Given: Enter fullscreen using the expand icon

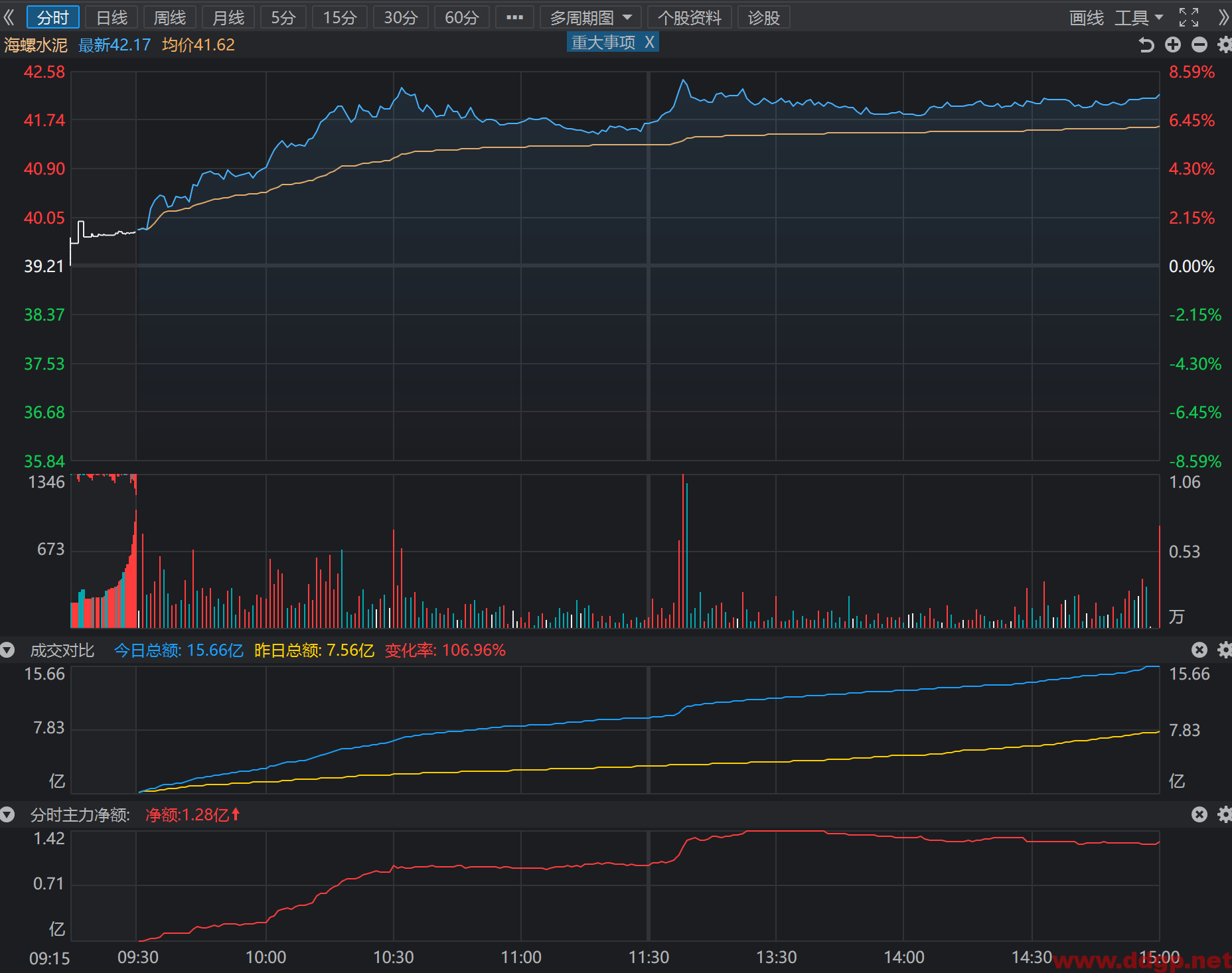Looking at the screenshot, I should tap(1189, 17).
